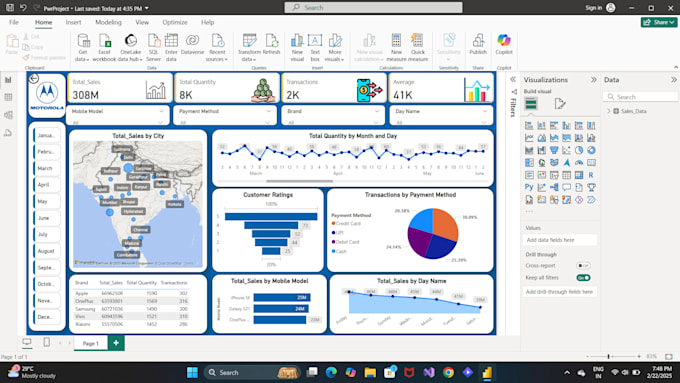Open Windows Start menu
This screenshot has height=383, width=680.
pyautogui.click(x=192, y=372)
